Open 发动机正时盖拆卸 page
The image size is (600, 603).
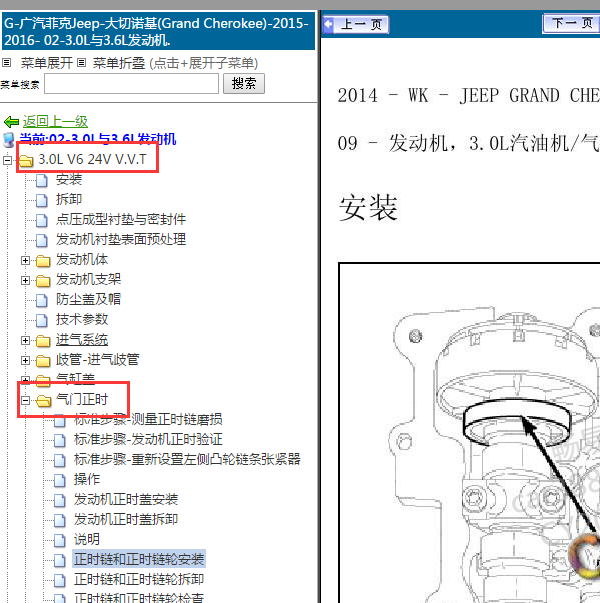point(126,520)
